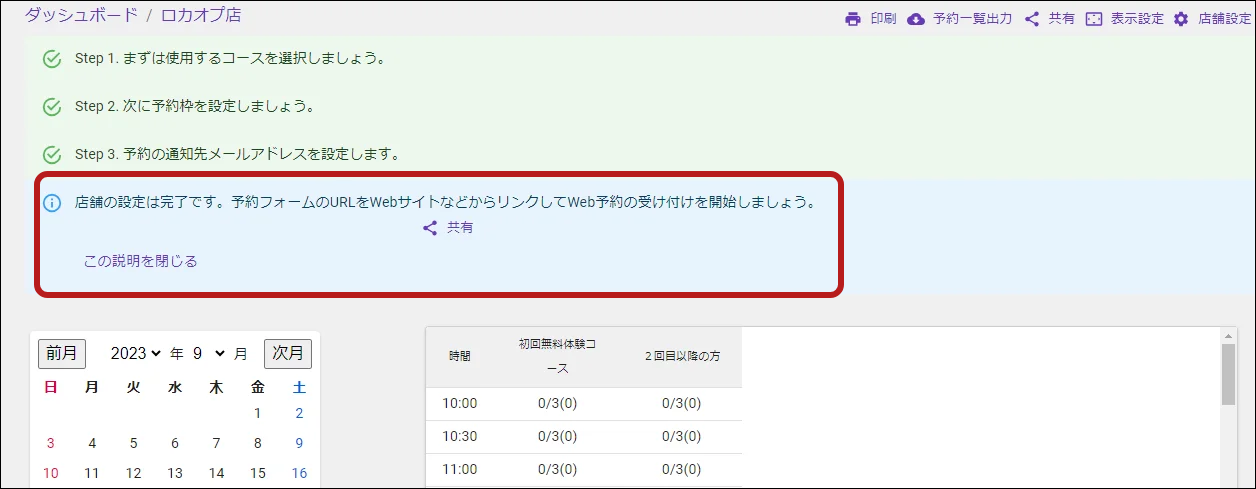1256x489 pixels.
Task: Select September 13 on the calendar
Action: pyautogui.click(x=175, y=473)
